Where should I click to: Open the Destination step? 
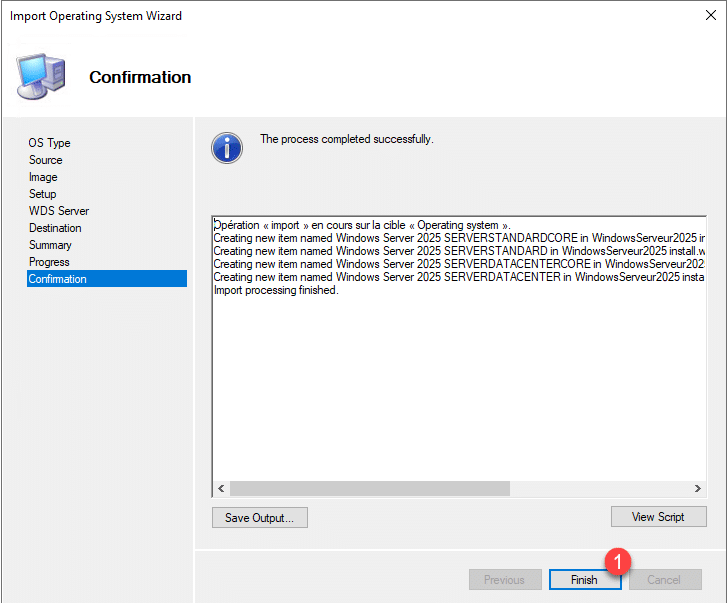(x=55, y=228)
